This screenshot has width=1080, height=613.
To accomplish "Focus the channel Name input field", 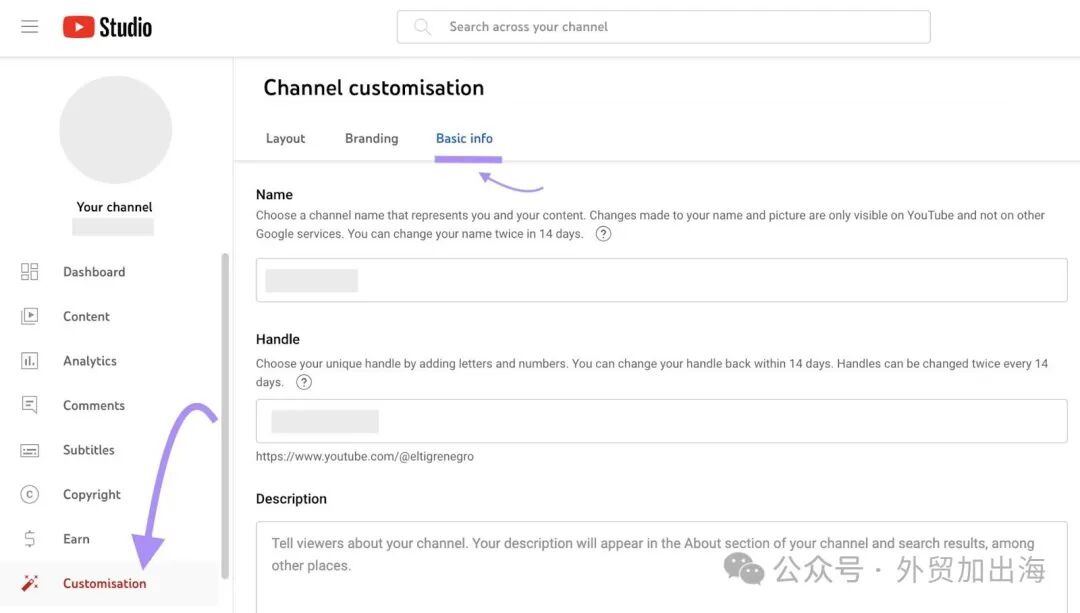I will click(x=661, y=280).
